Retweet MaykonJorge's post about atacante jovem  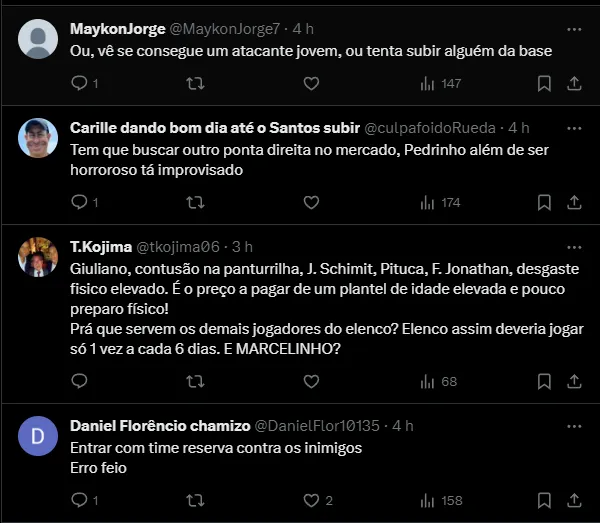[196, 84]
